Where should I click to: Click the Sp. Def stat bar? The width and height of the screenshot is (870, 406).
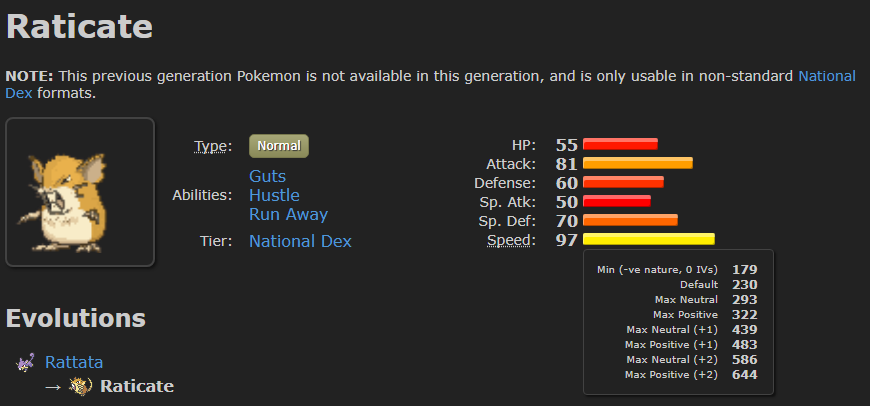pos(630,220)
